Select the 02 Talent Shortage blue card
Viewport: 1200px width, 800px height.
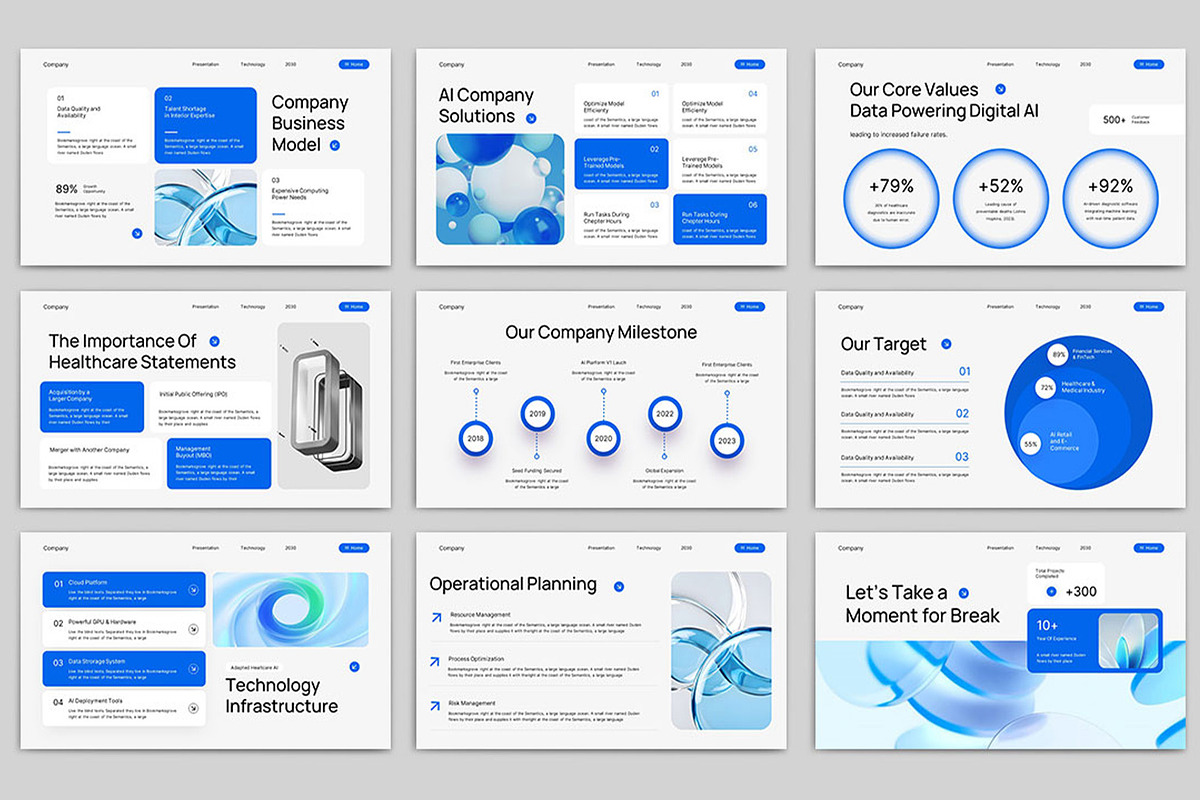206,126
